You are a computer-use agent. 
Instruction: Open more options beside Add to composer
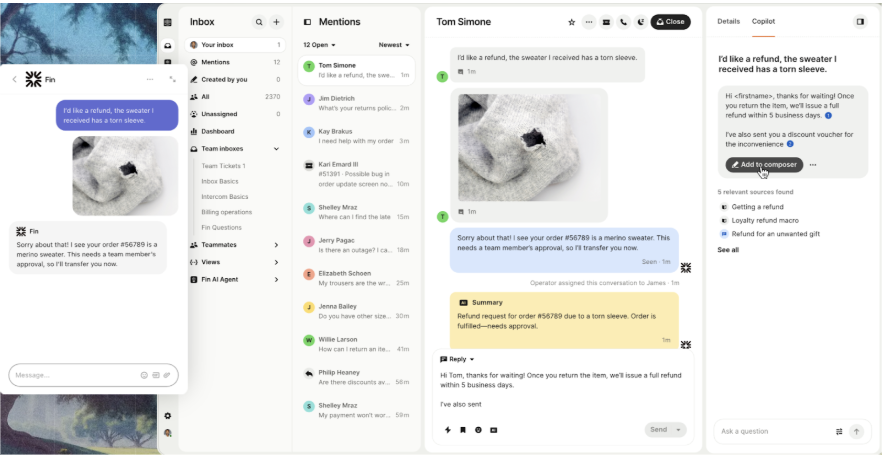point(813,165)
